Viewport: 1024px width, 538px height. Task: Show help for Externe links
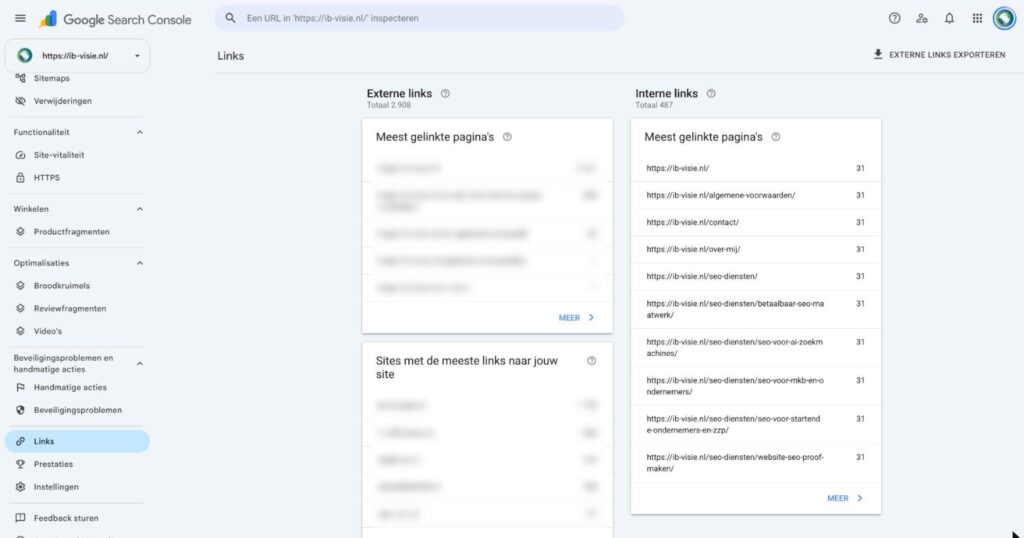coord(445,93)
